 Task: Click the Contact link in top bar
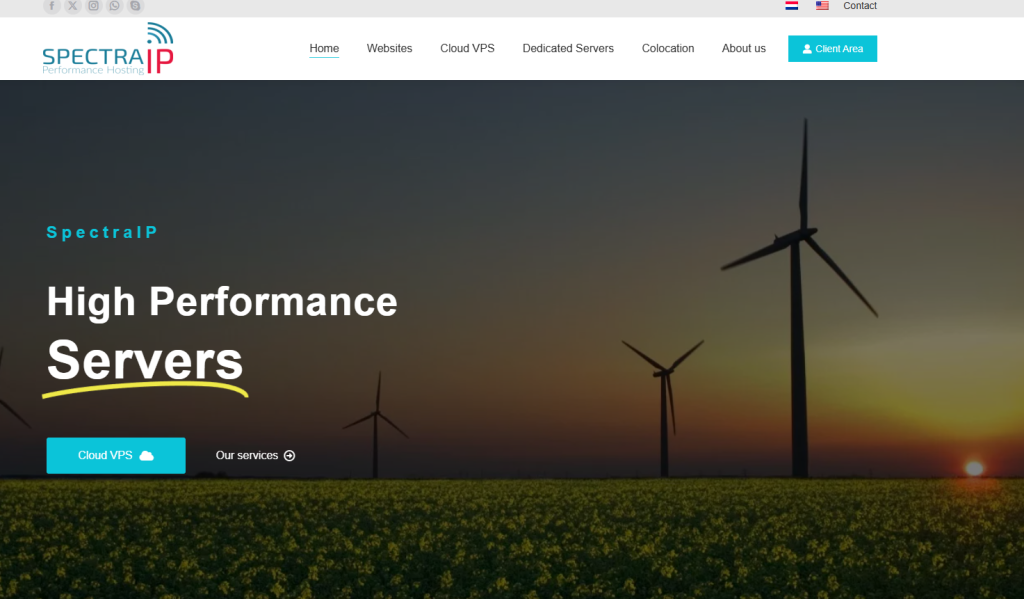pos(859,6)
